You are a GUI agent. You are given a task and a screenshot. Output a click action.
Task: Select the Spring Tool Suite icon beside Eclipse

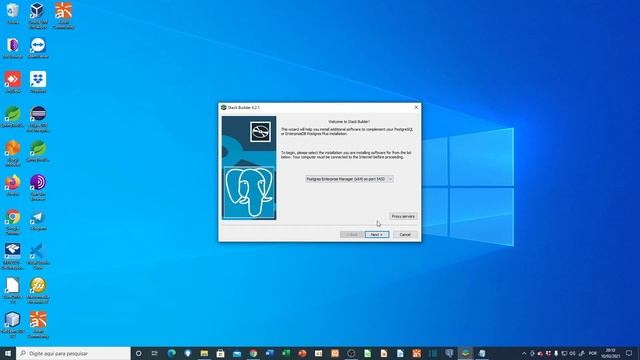pyautogui.click(x=13, y=117)
